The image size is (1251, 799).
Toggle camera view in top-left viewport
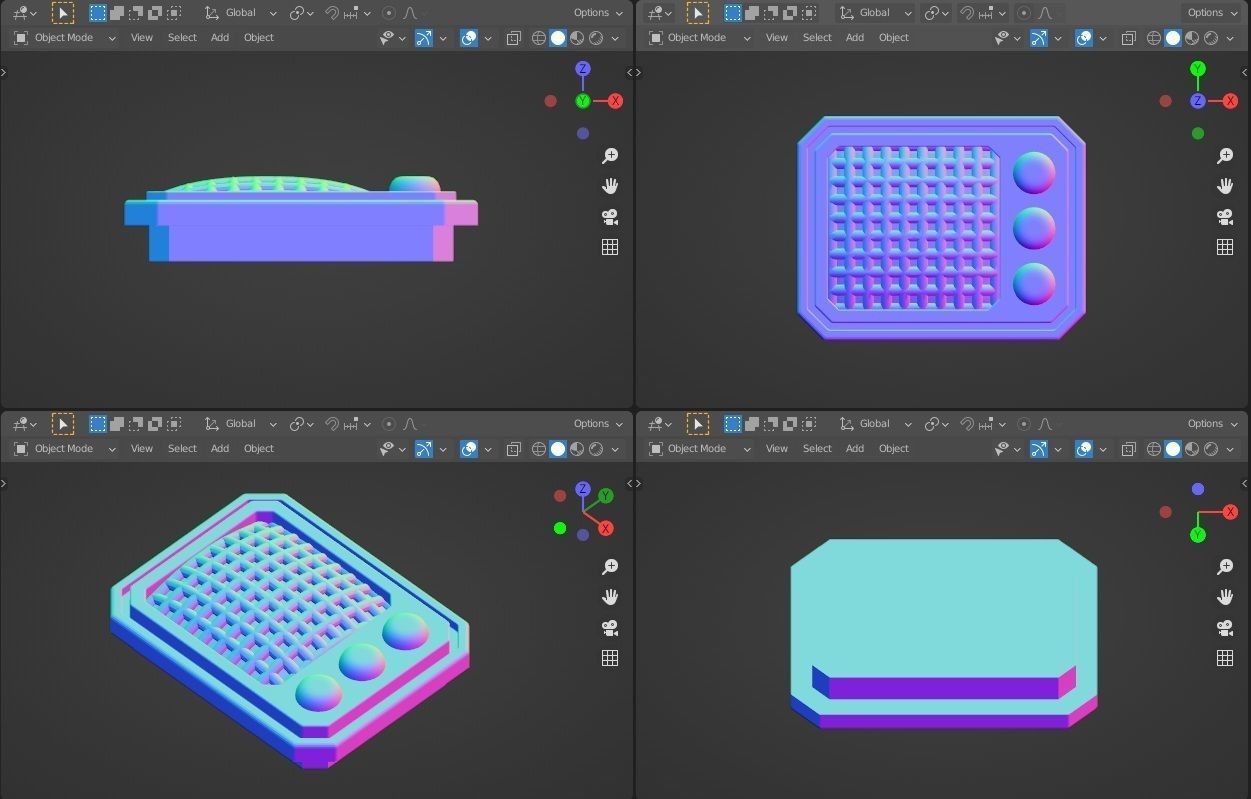pos(610,217)
